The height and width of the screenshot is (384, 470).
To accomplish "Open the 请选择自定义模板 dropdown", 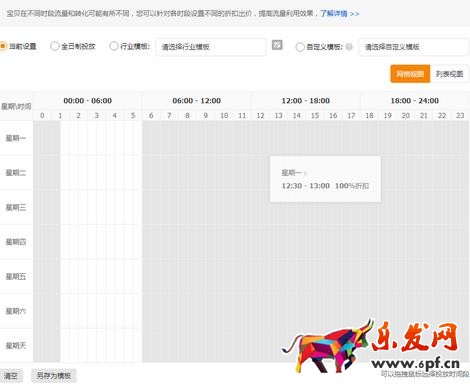I will click(x=414, y=47).
